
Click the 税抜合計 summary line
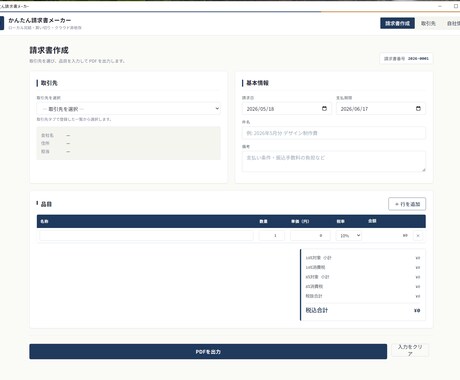coord(363,296)
